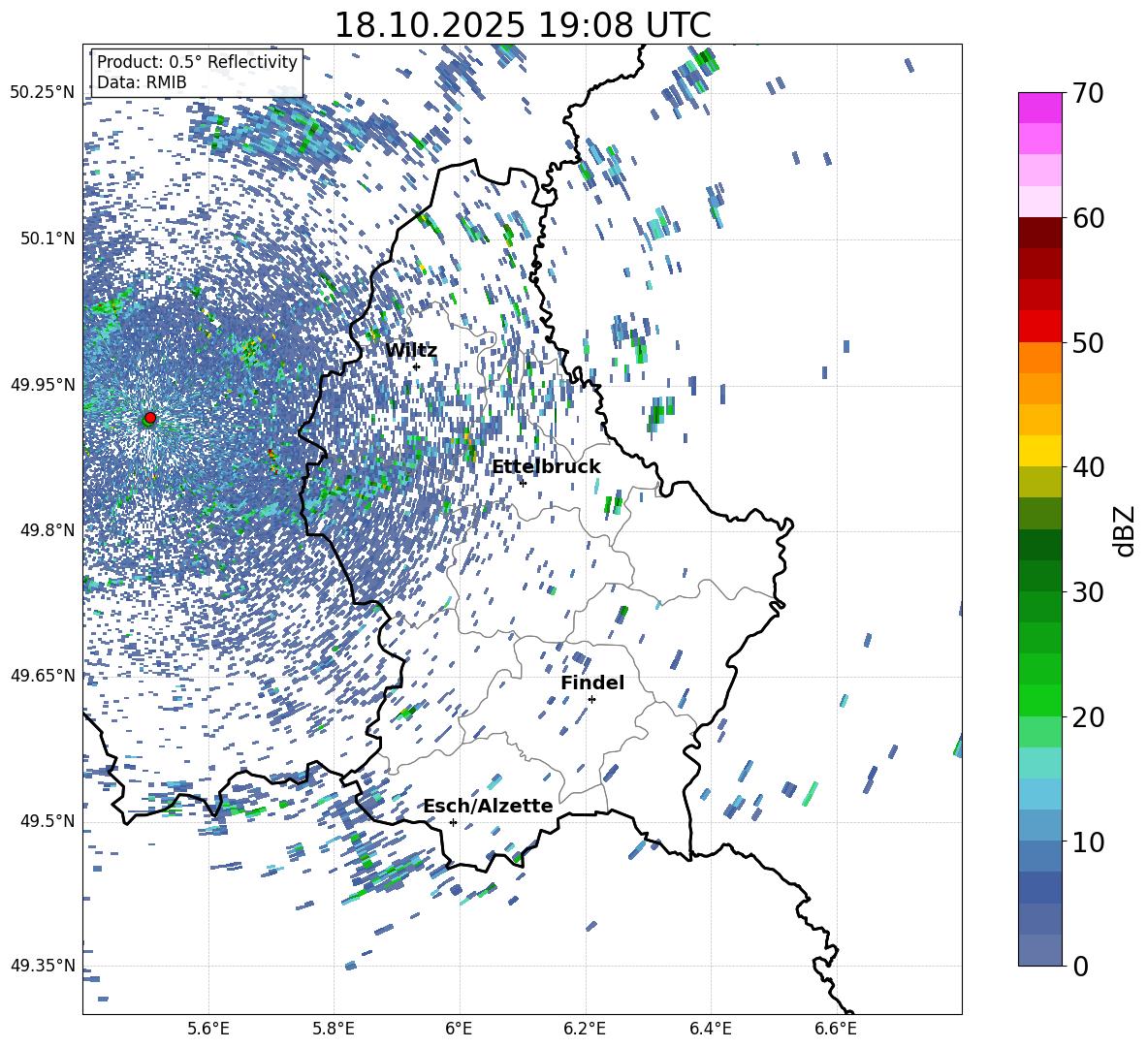The image size is (1148, 1048).
Task: Click the 49.95°N latitude label
Action: tap(43, 384)
